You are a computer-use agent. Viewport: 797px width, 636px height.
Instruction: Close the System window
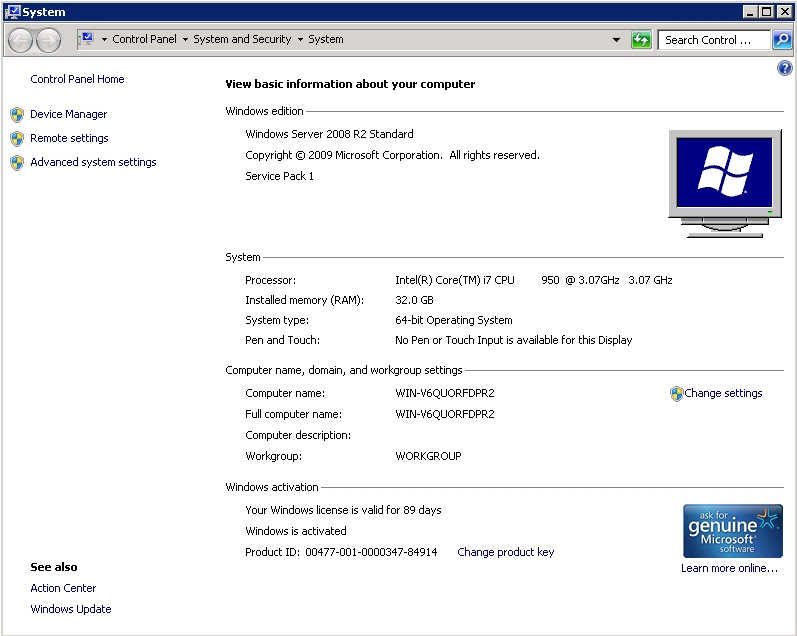click(784, 12)
